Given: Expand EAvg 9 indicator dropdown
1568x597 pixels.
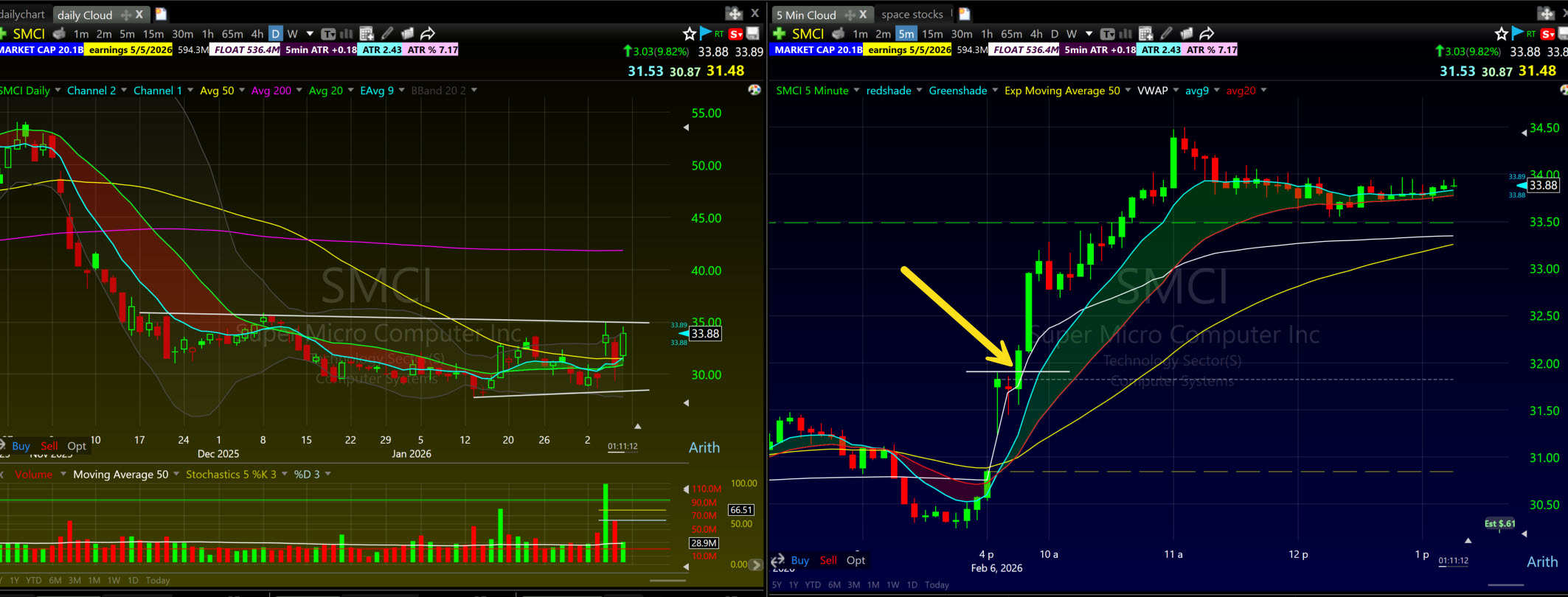Looking at the screenshot, I should click(x=401, y=90).
